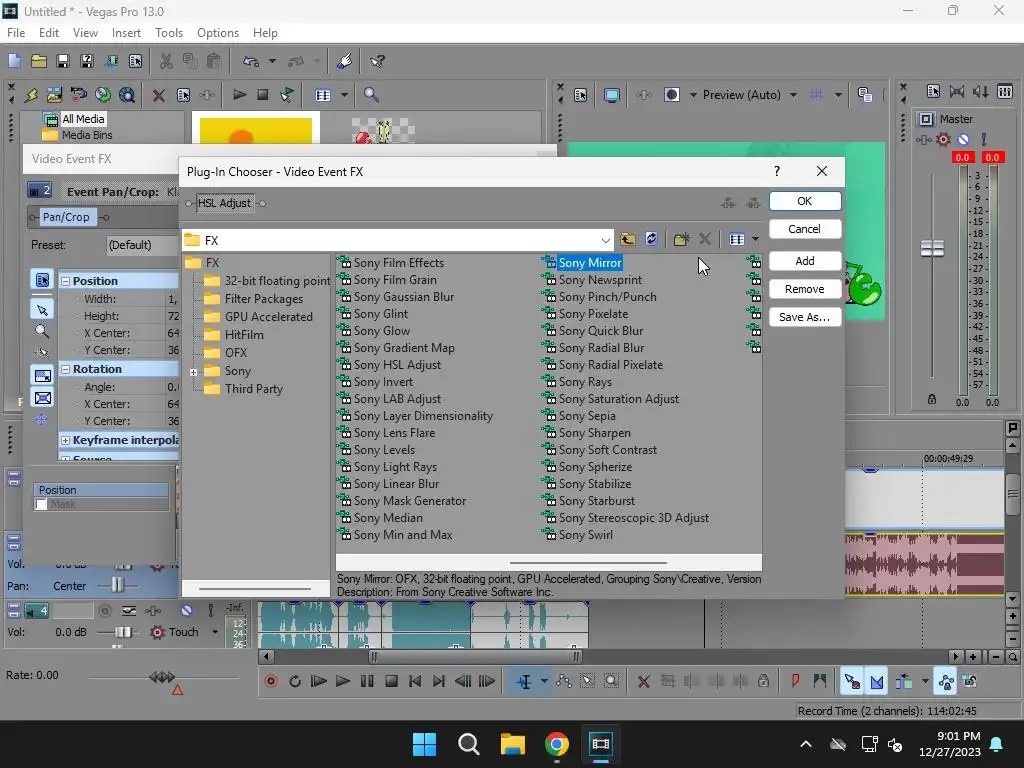Open Master Bus FX gear icon
This screenshot has height=768, width=1024.
click(x=944, y=139)
